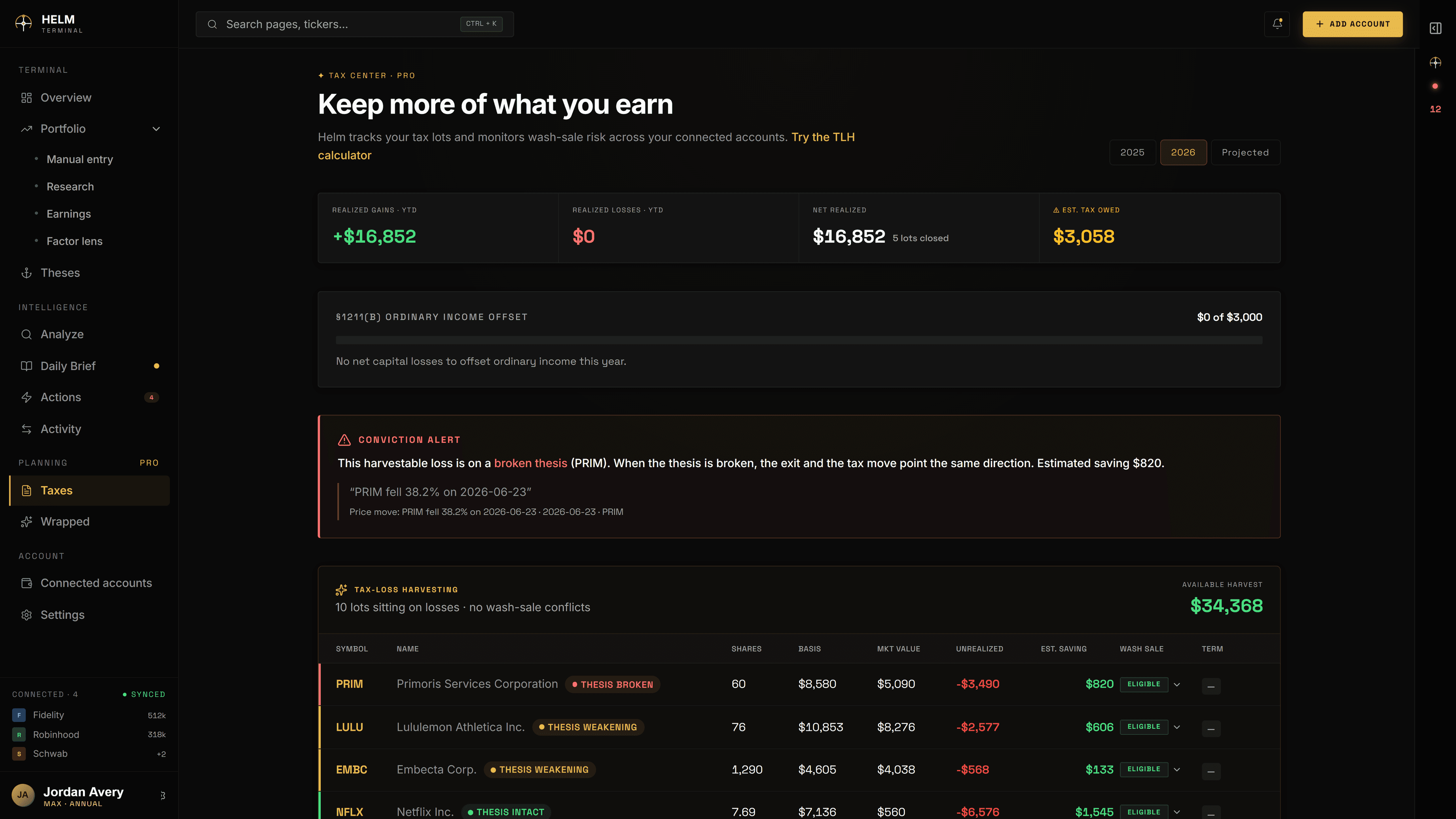Click the EMBC ticker symbol

pyautogui.click(x=351, y=769)
